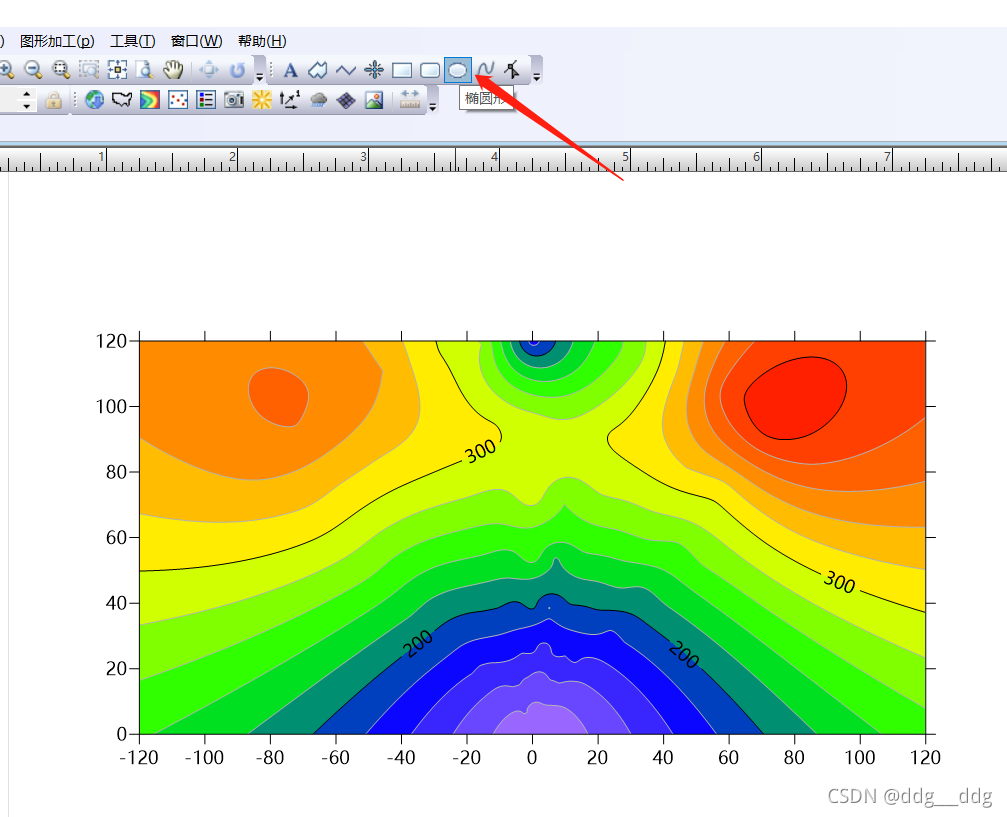This screenshot has width=1007, height=817.
Task: Create a classed post map
Action: pyautogui.click(x=206, y=100)
